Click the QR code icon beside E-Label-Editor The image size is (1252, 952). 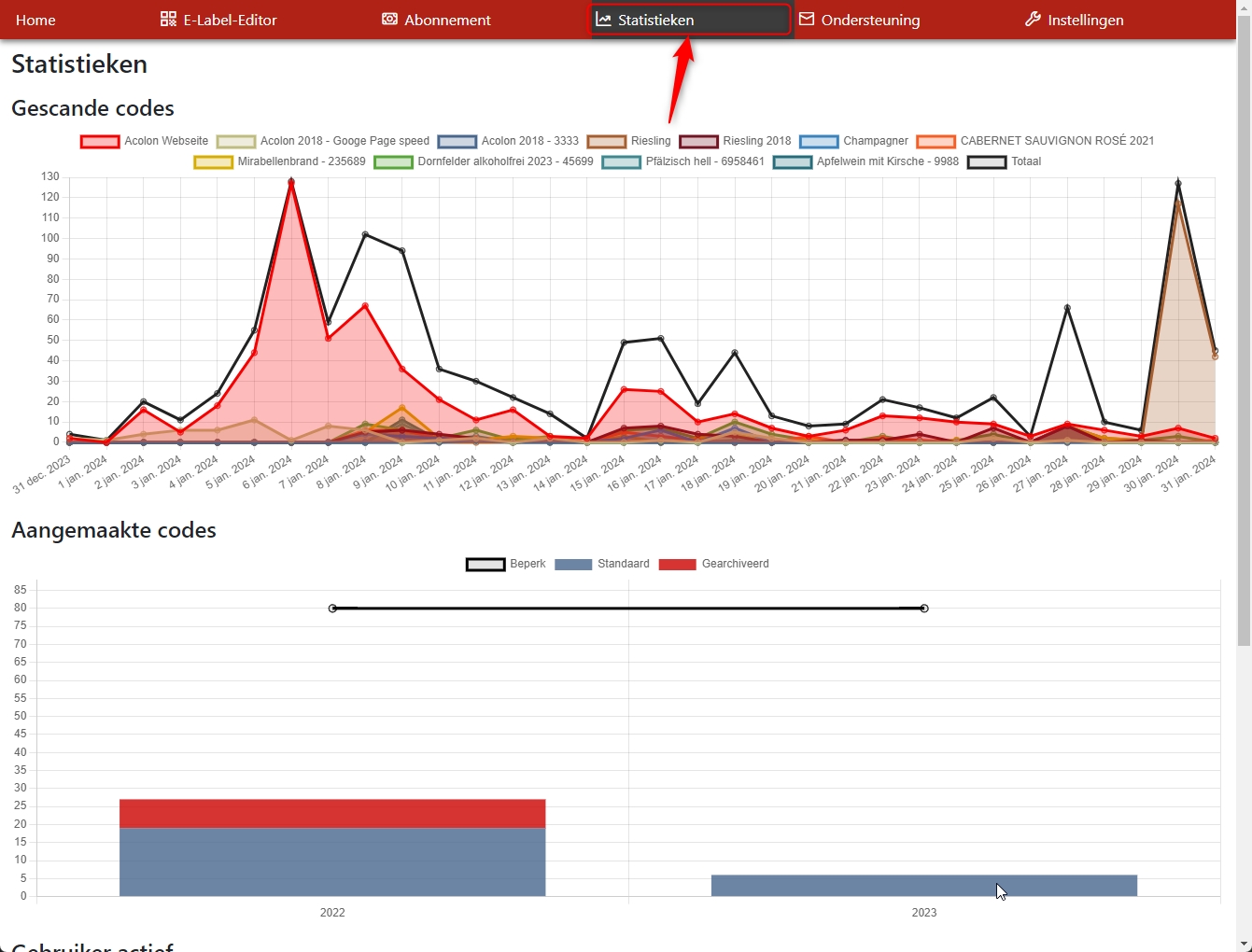[168, 20]
